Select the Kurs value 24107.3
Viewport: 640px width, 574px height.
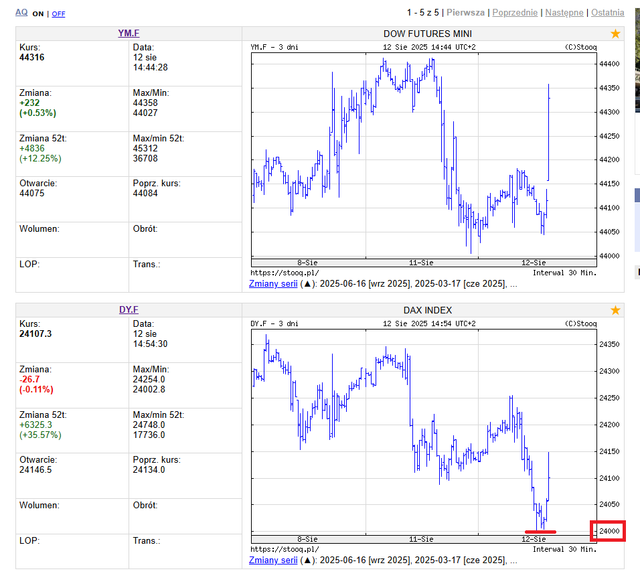coord(36,334)
